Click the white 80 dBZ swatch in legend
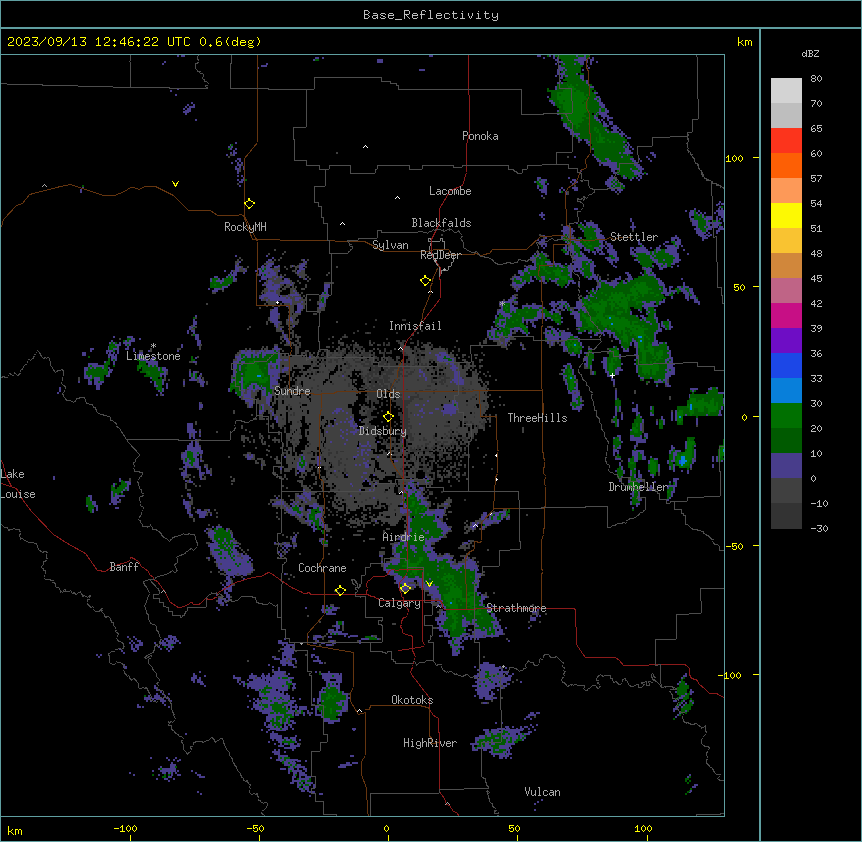Image resolution: width=862 pixels, height=842 pixels. pyautogui.click(x=786, y=90)
